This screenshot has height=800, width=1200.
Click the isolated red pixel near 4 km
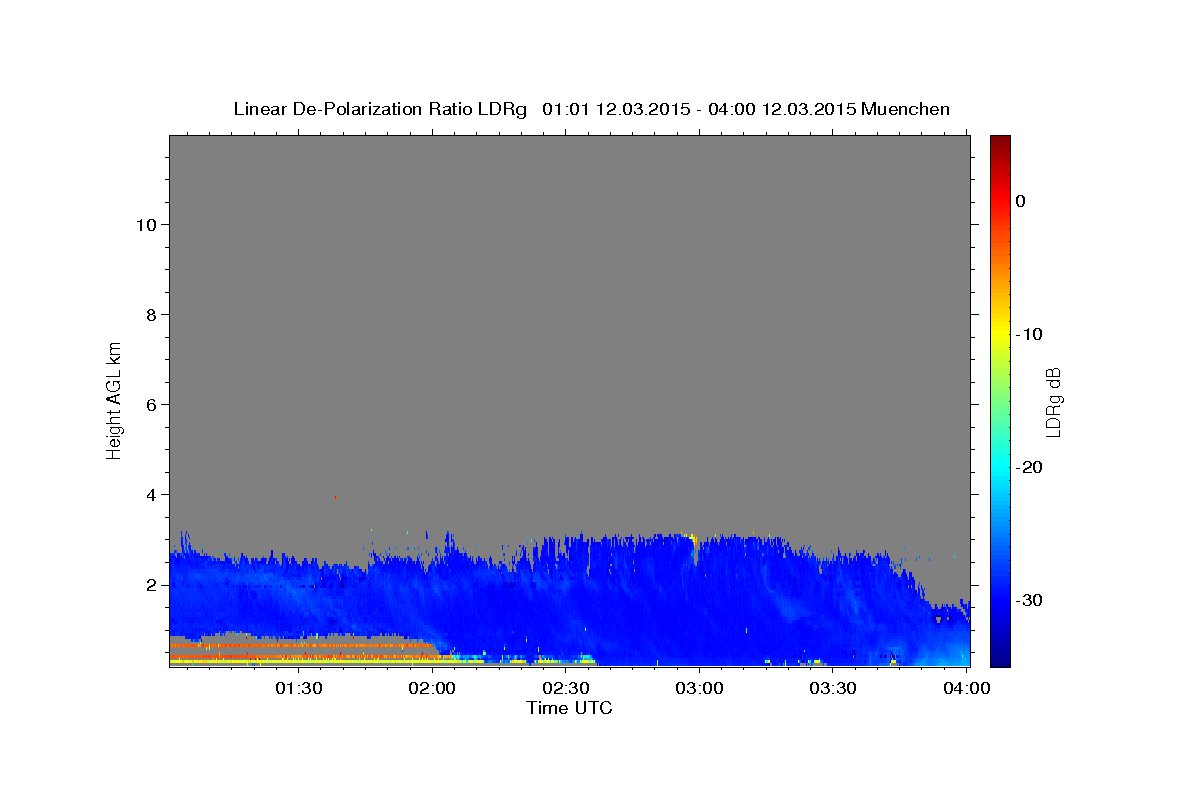click(336, 497)
